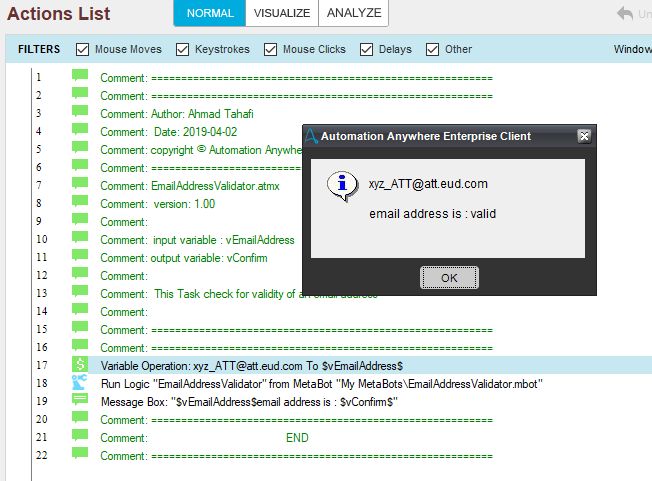This screenshot has width=652, height=481.
Task: Click the Variable Operation dollar icon on line 17
Action: [x=80, y=365]
